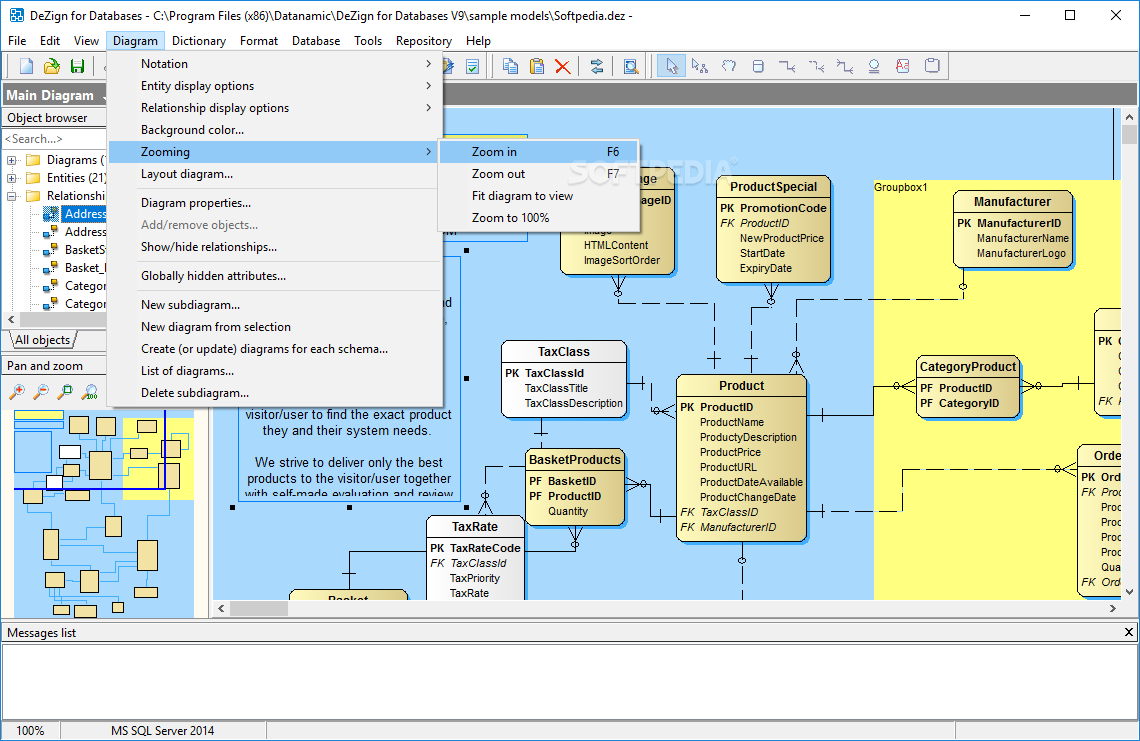The width and height of the screenshot is (1140, 741).
Task: Choose Show/hide relationships...
Action: click(x=275, y=247)
